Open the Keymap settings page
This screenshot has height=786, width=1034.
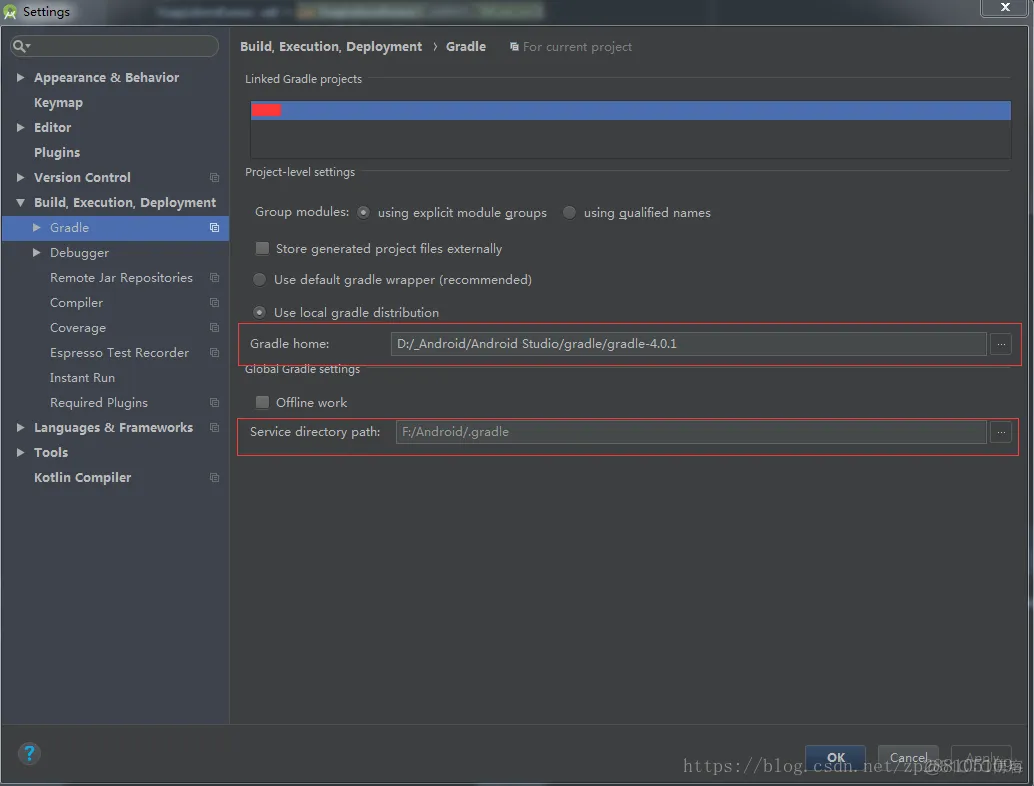coord(58,103)
